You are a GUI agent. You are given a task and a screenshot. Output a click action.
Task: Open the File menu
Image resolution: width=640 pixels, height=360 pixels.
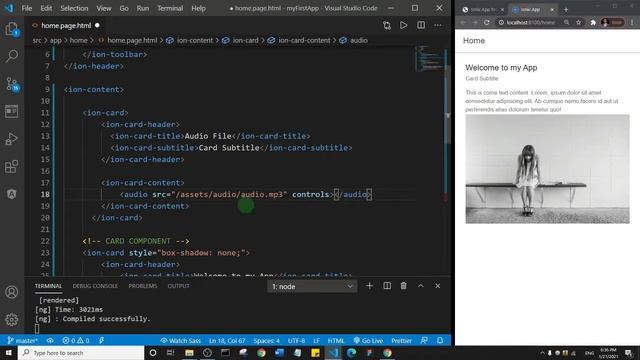coord(27,8)
